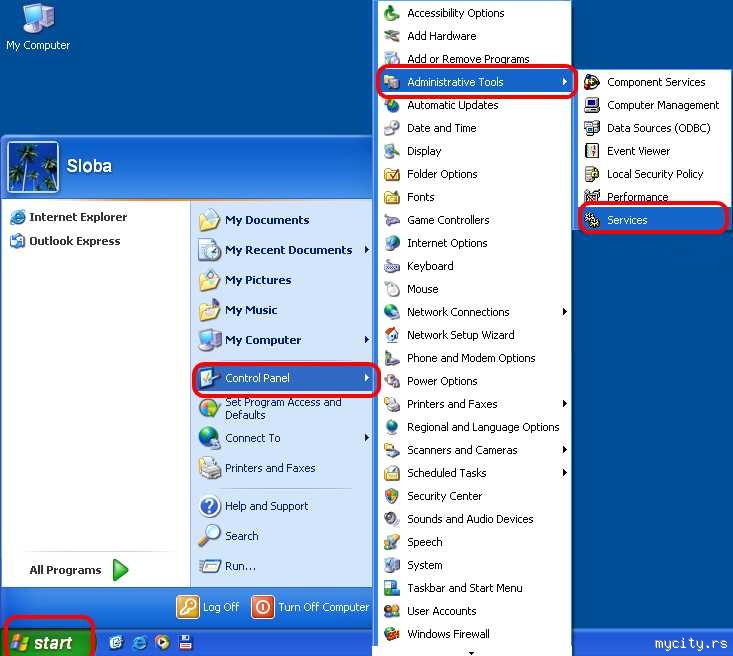The image size is (733, 656).
Task: Open the My Documents folder icon
Action: coord(209,220)
